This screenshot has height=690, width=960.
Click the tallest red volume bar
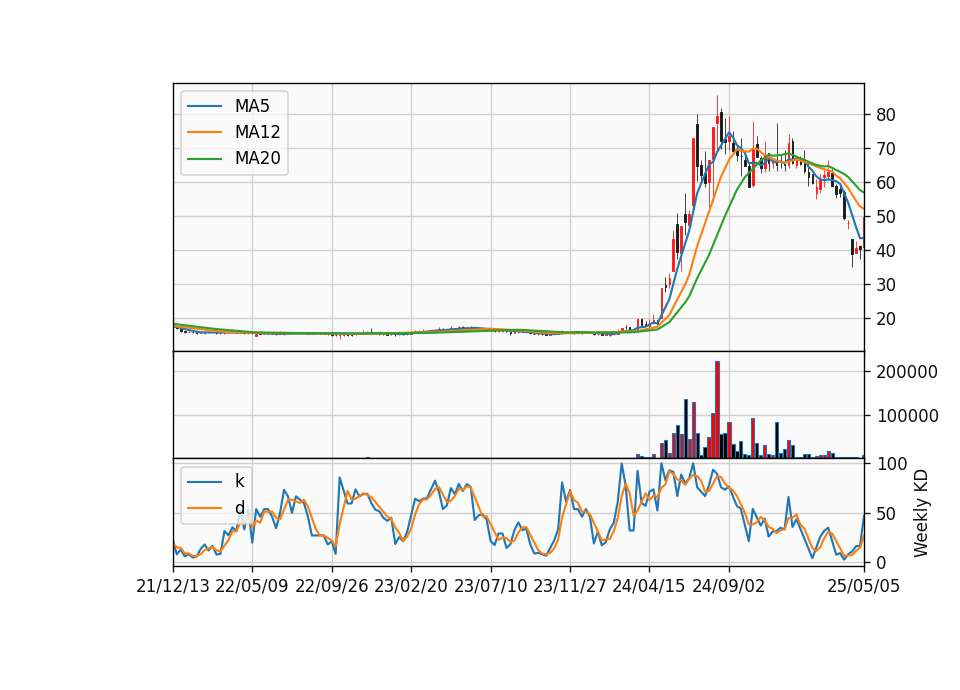718,410
